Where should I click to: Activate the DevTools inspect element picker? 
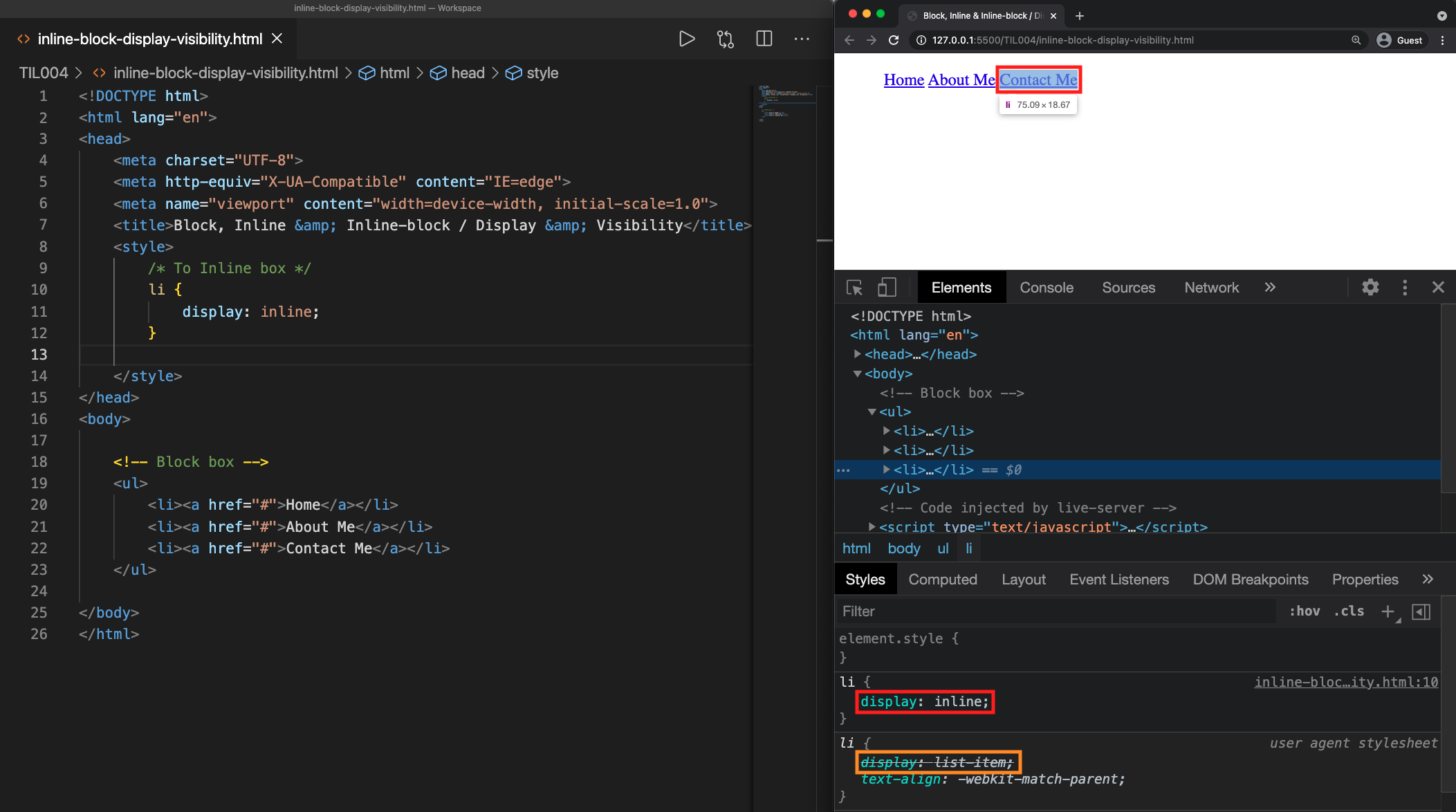tap(854, 288)
